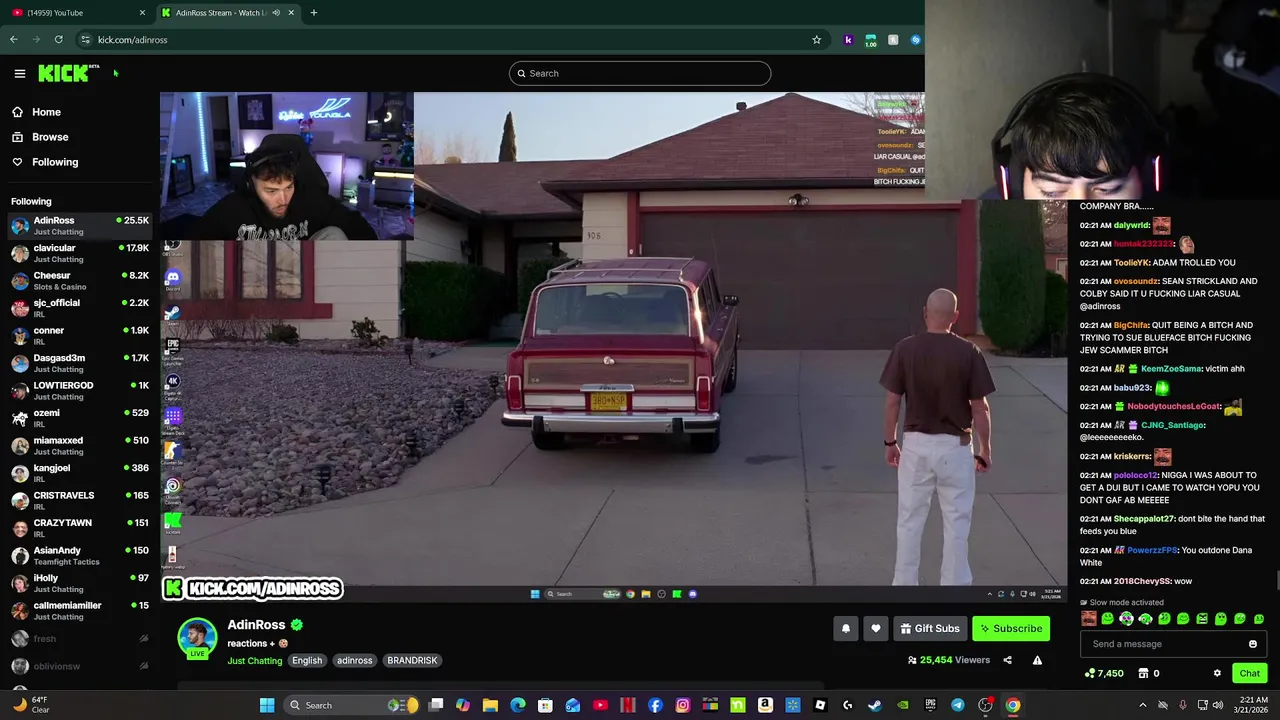Image resolution: width=1280 pixels, height=720 pixels.
Task: Open CRAZYTAWN channel in sidebar
Action: point(80,528)
